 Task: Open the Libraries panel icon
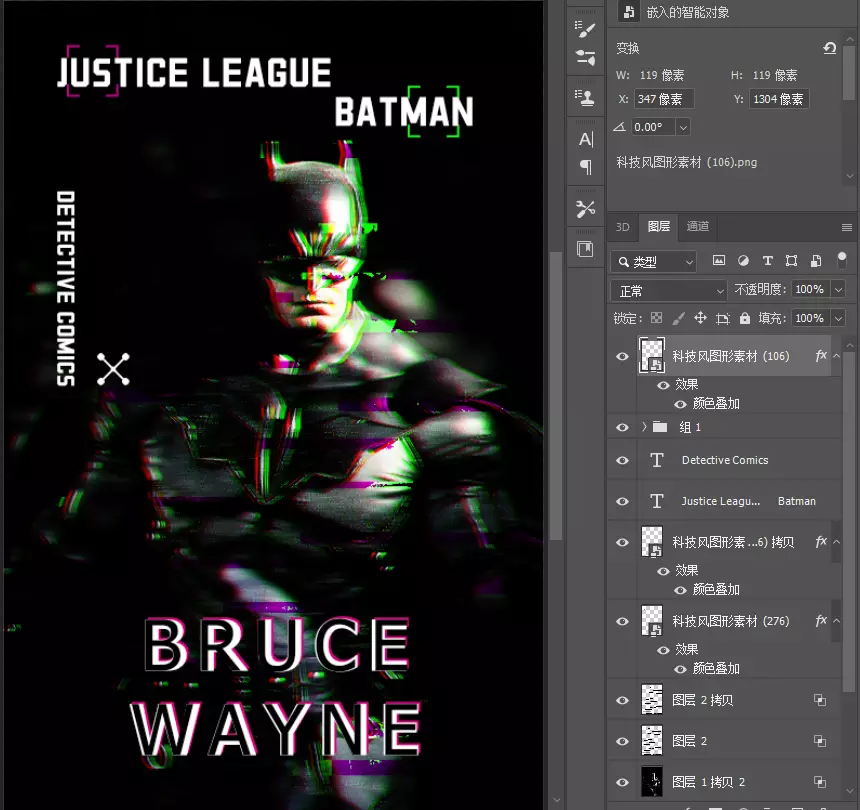pos(585,250)
